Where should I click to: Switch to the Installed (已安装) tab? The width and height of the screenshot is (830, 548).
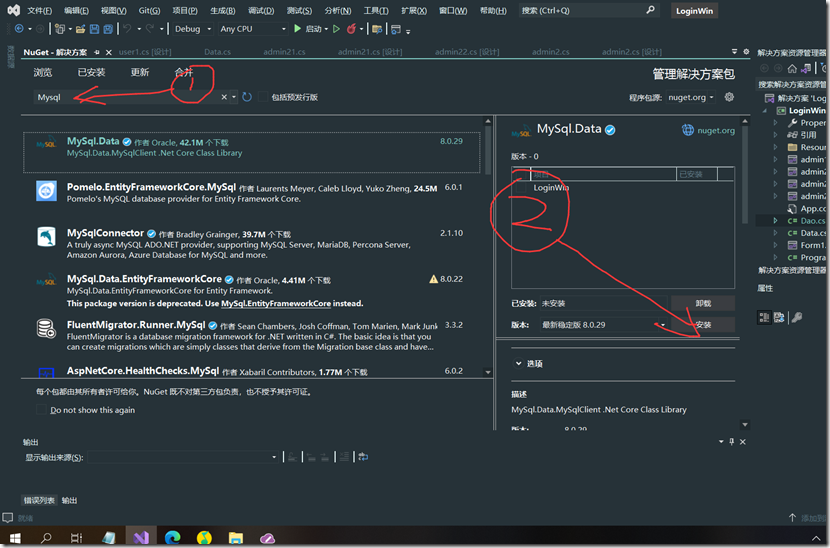[x=91, y=73]
